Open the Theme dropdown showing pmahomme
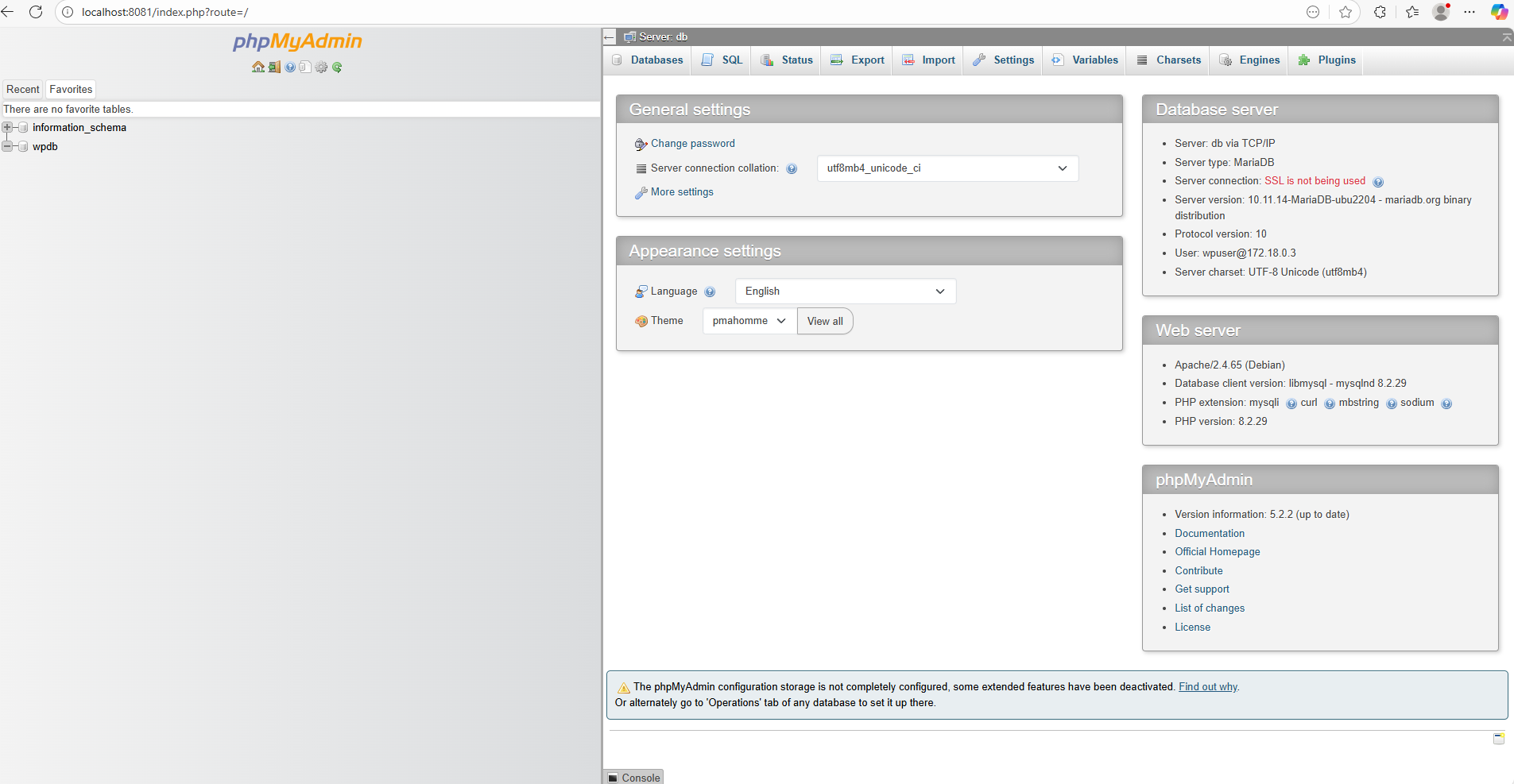The height and width of the screenshot is (784, 1514). [x=749, y=321]
